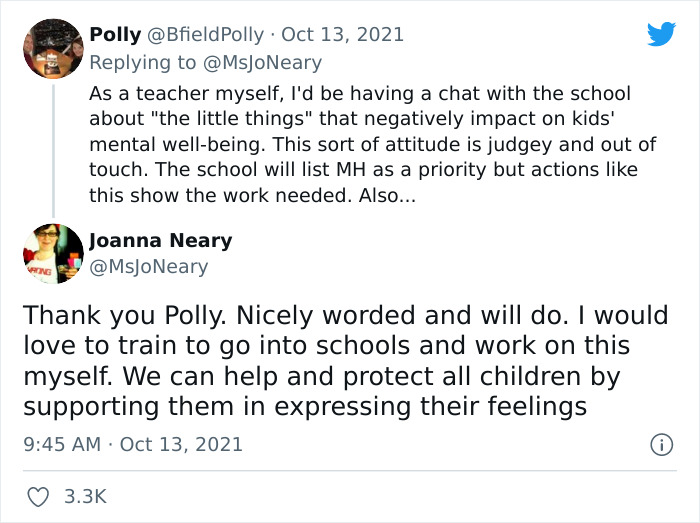Open Joanna Neary's profile picture
The width and height of the screenshot is (700, 523).
[x=52, y=254]
